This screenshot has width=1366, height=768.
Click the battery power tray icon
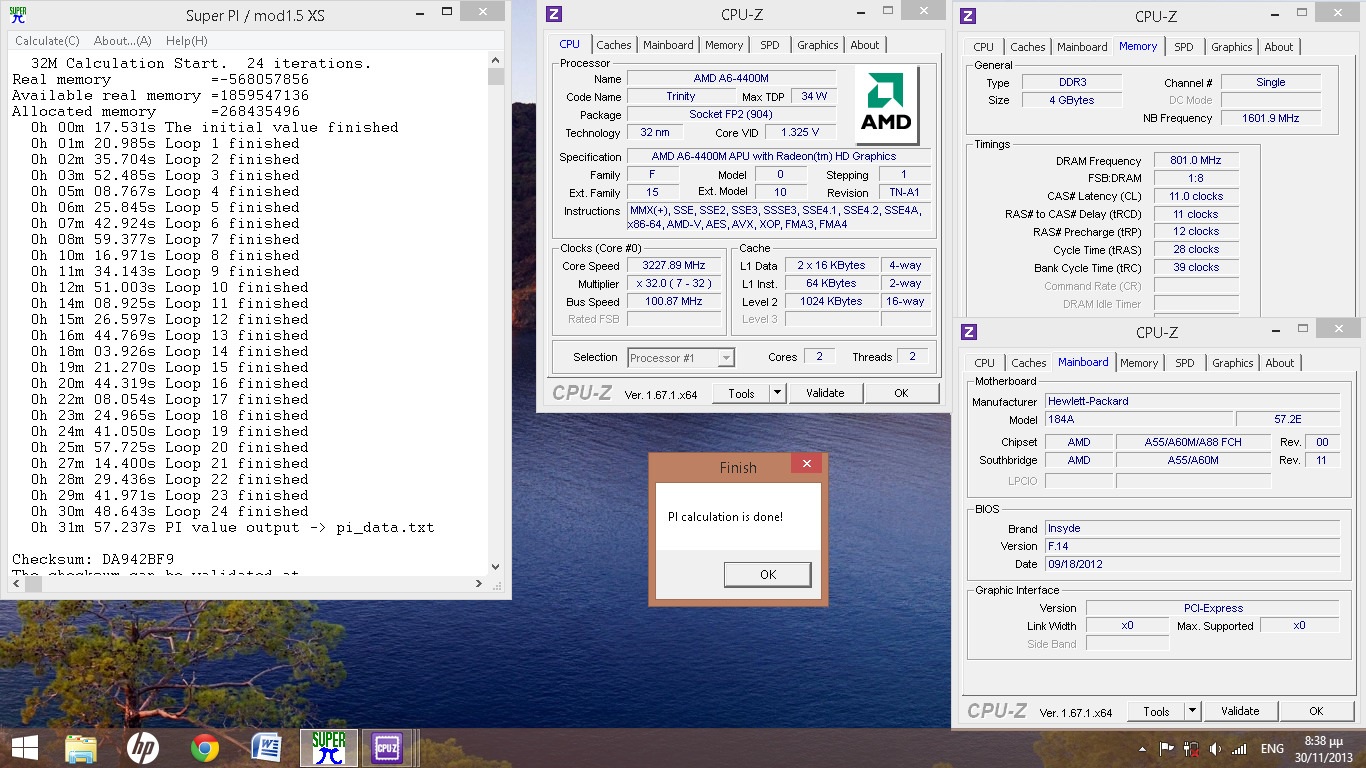(1191, 748)
